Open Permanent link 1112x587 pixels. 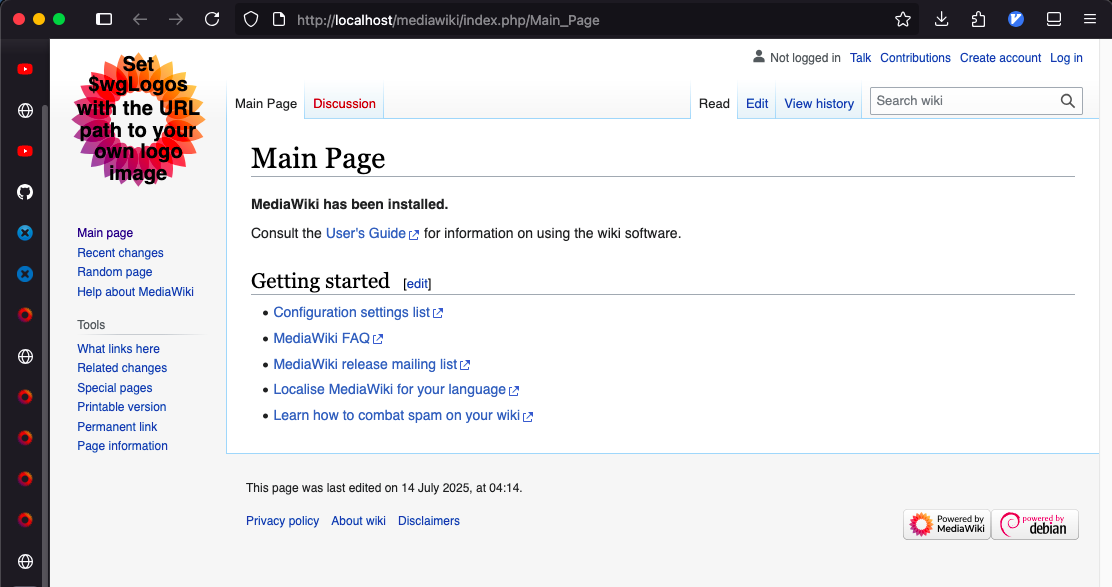tap(117, 427)
